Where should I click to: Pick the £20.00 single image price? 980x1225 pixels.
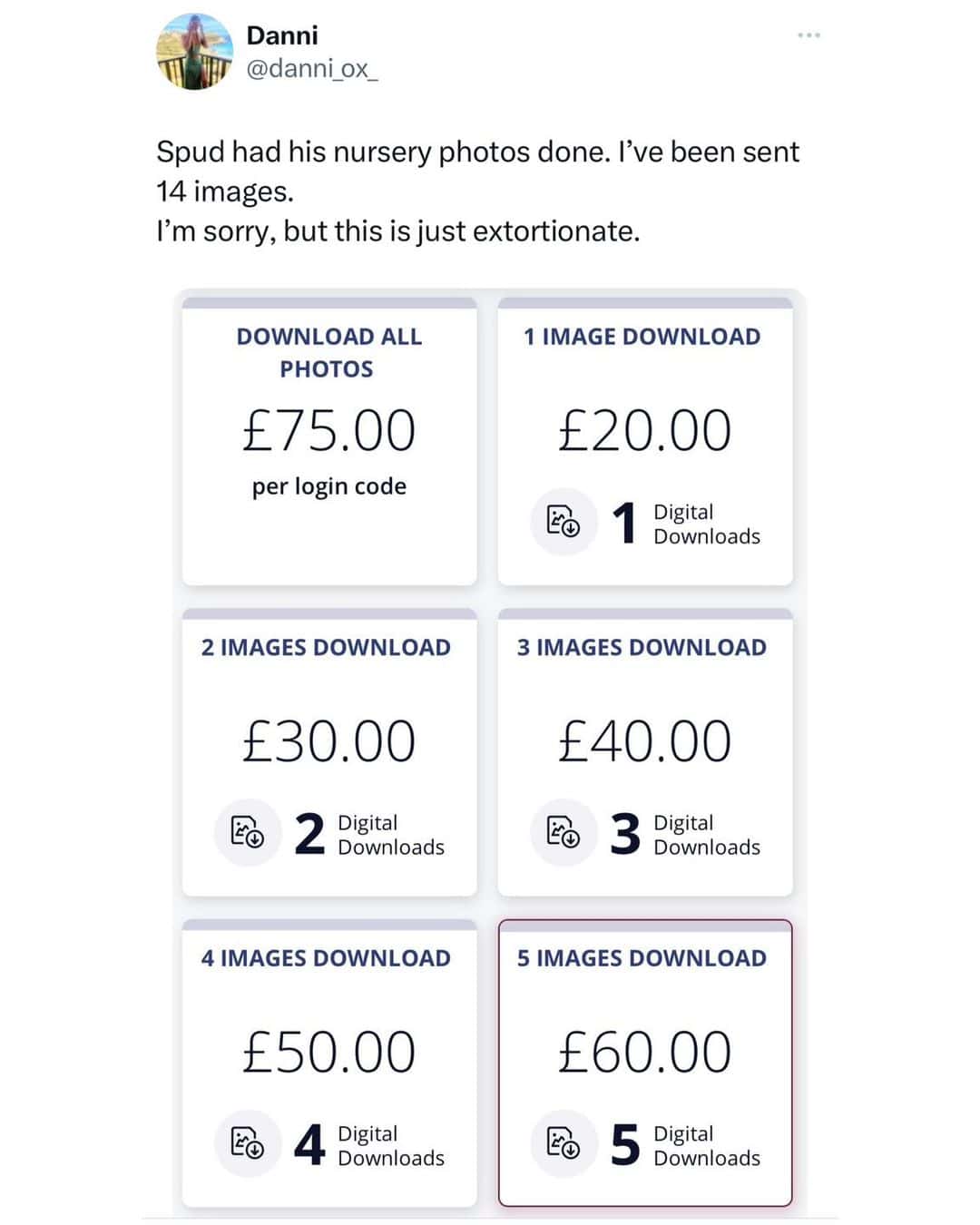644,430
